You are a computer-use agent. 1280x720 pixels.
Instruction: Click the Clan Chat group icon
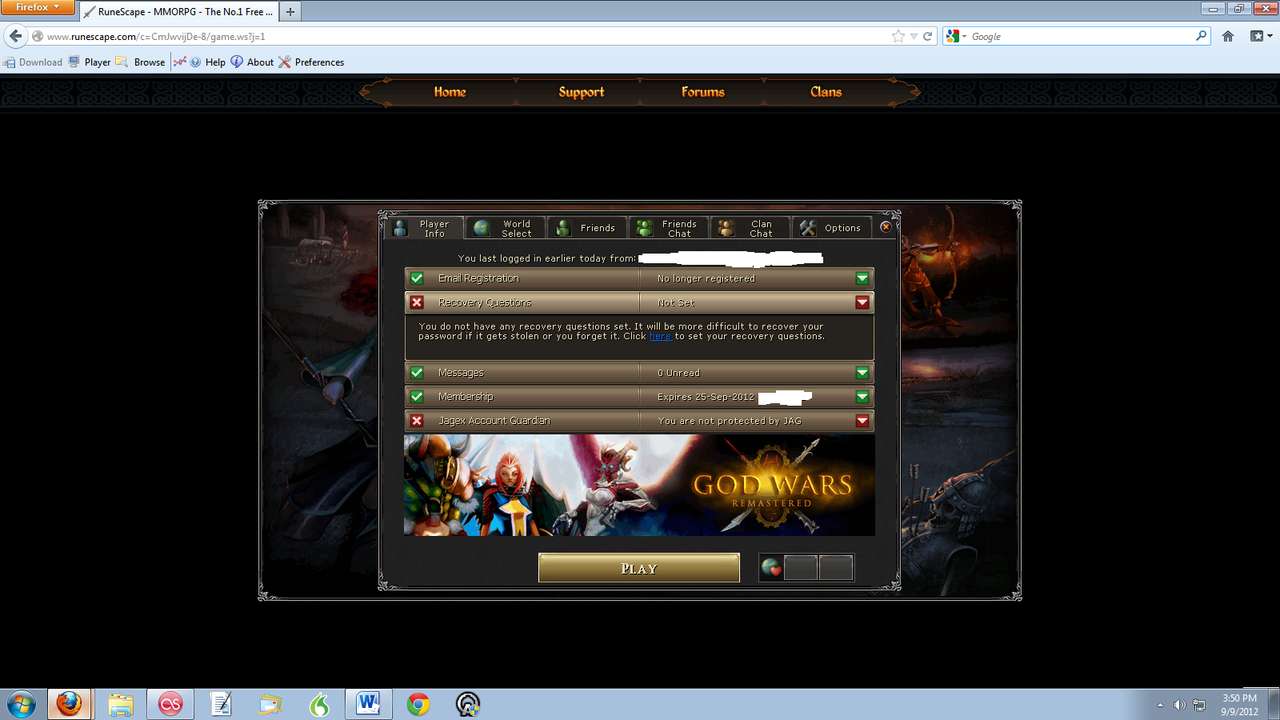(726, 228)
